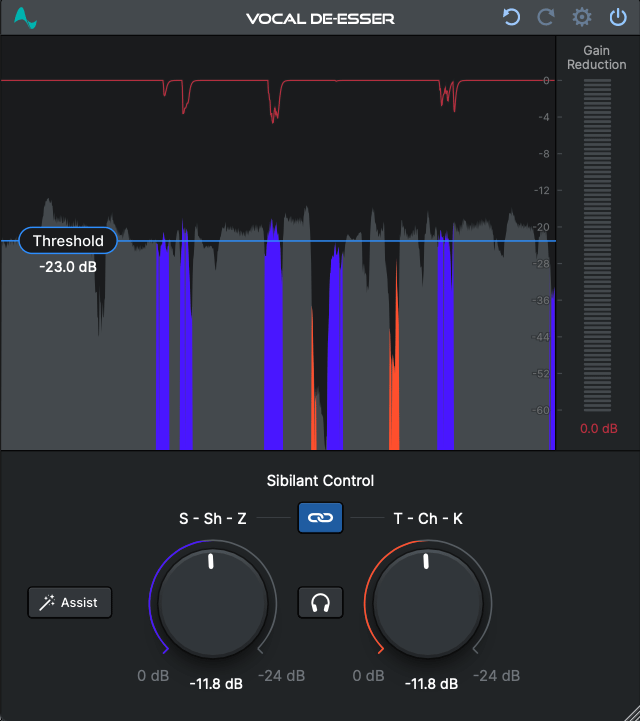Click the Gain Reduction meter

(x=597, y=245)
